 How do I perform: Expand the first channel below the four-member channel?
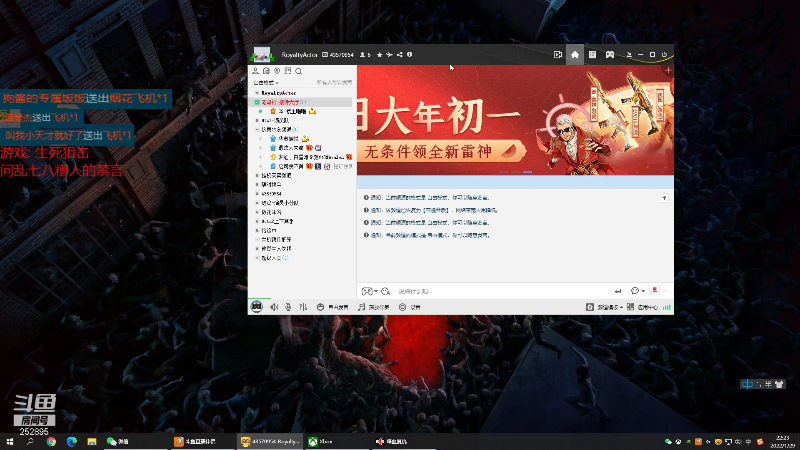click(x=257, y=176)
